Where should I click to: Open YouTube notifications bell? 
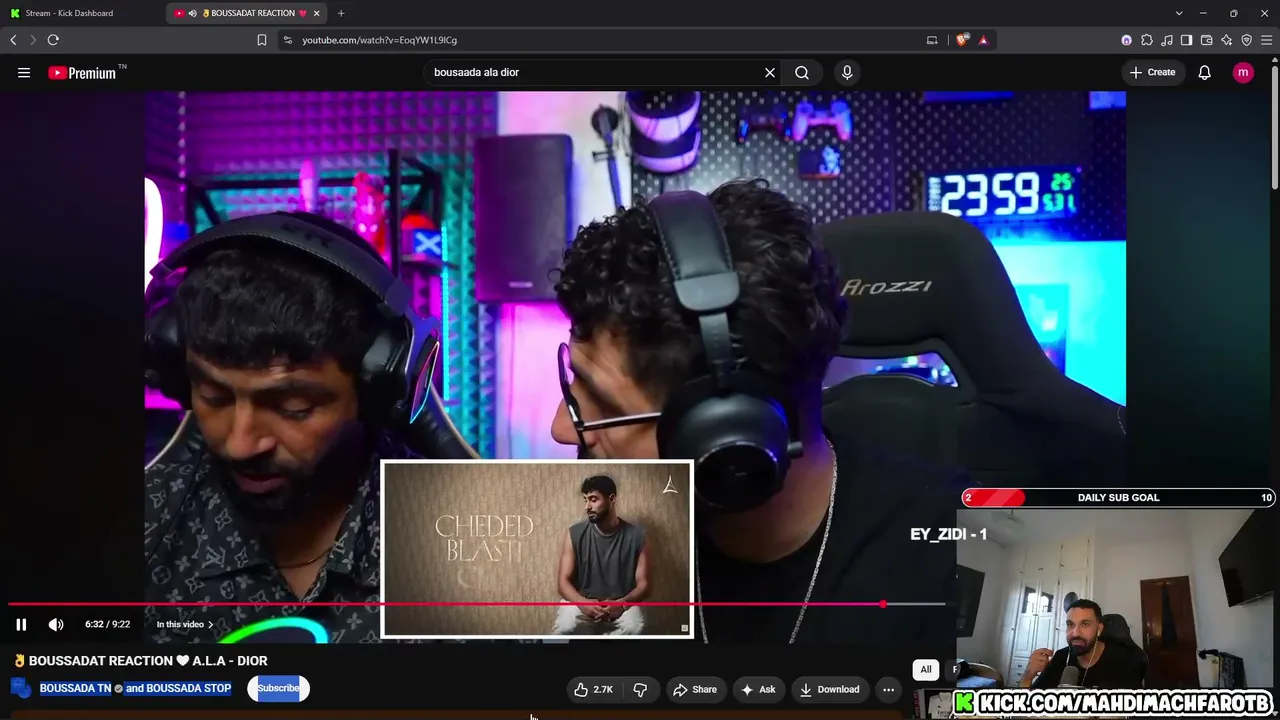coord(1205,72)
